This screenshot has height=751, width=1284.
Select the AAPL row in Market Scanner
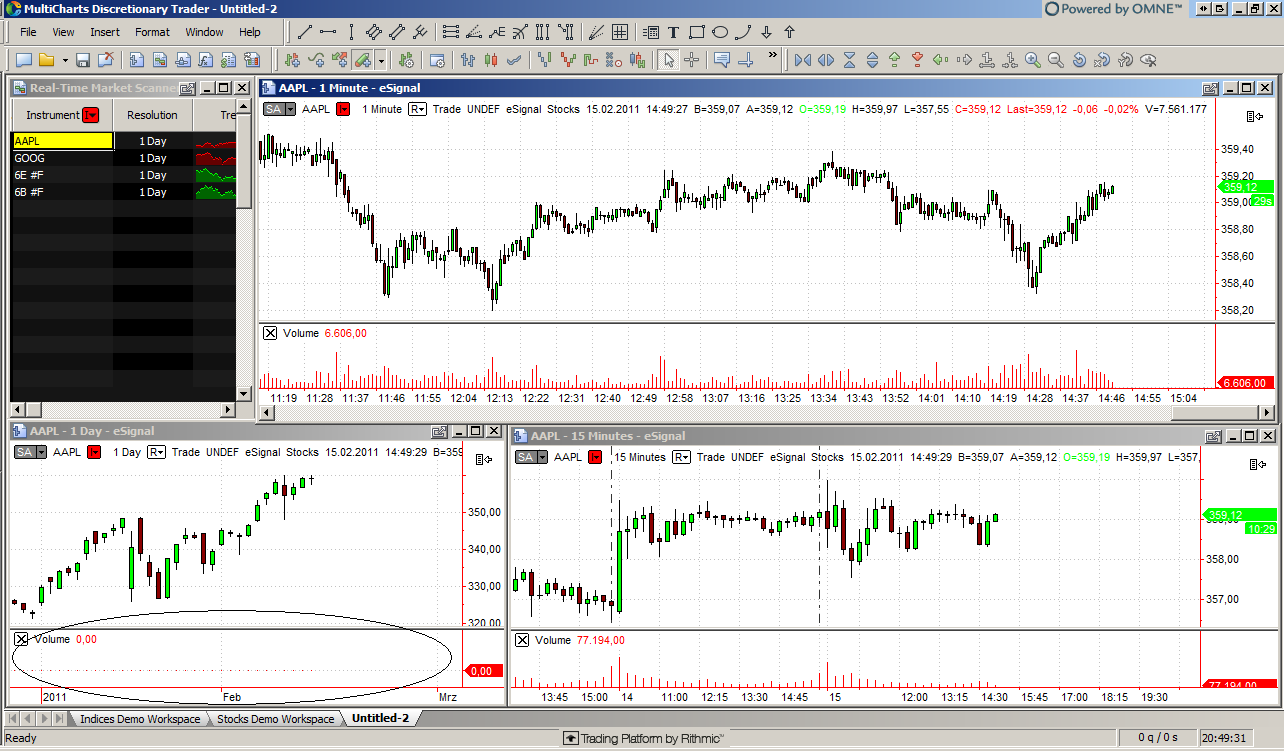click(123, 141)
